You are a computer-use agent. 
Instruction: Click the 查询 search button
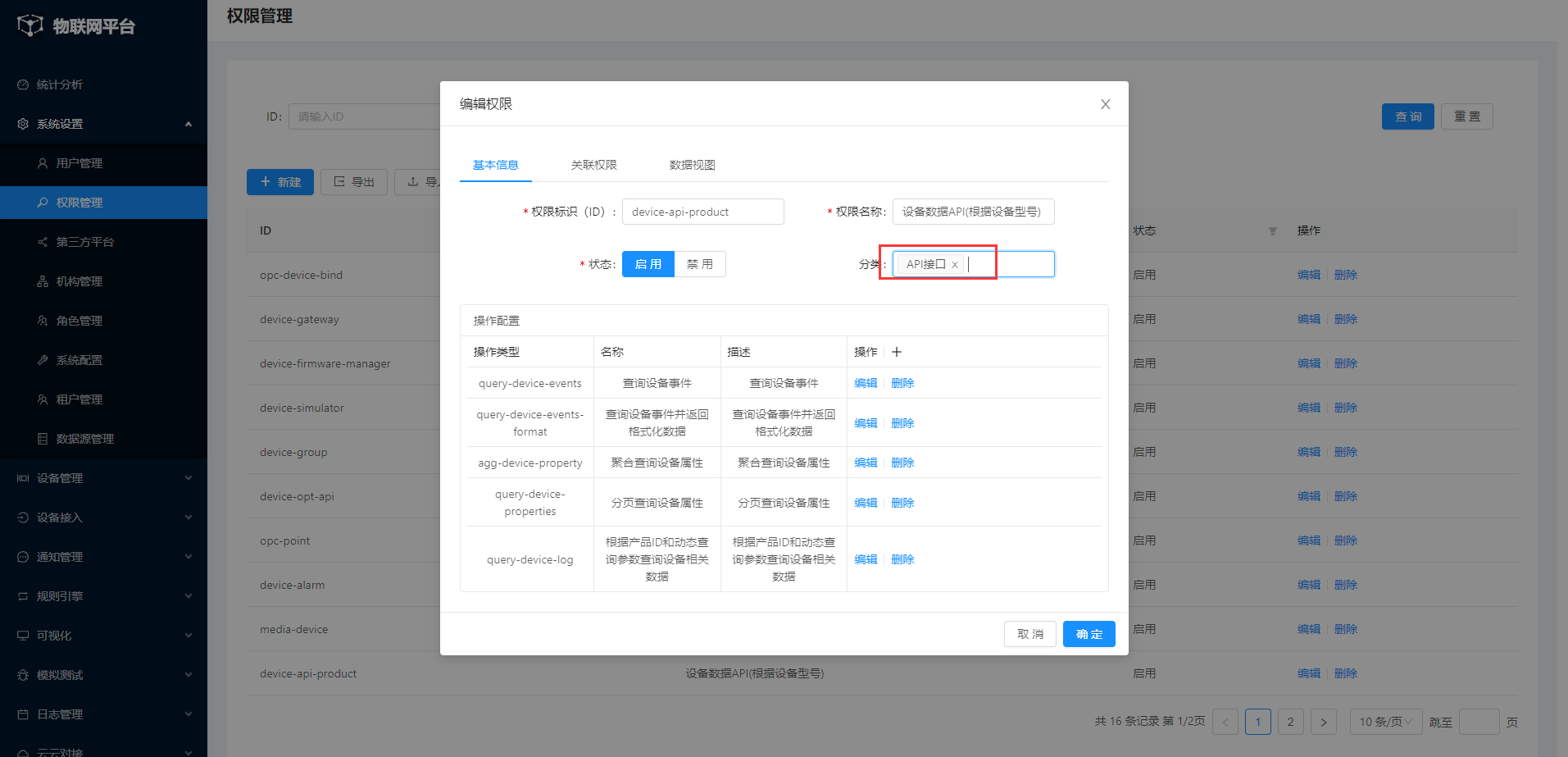(x=1408, y=116)
